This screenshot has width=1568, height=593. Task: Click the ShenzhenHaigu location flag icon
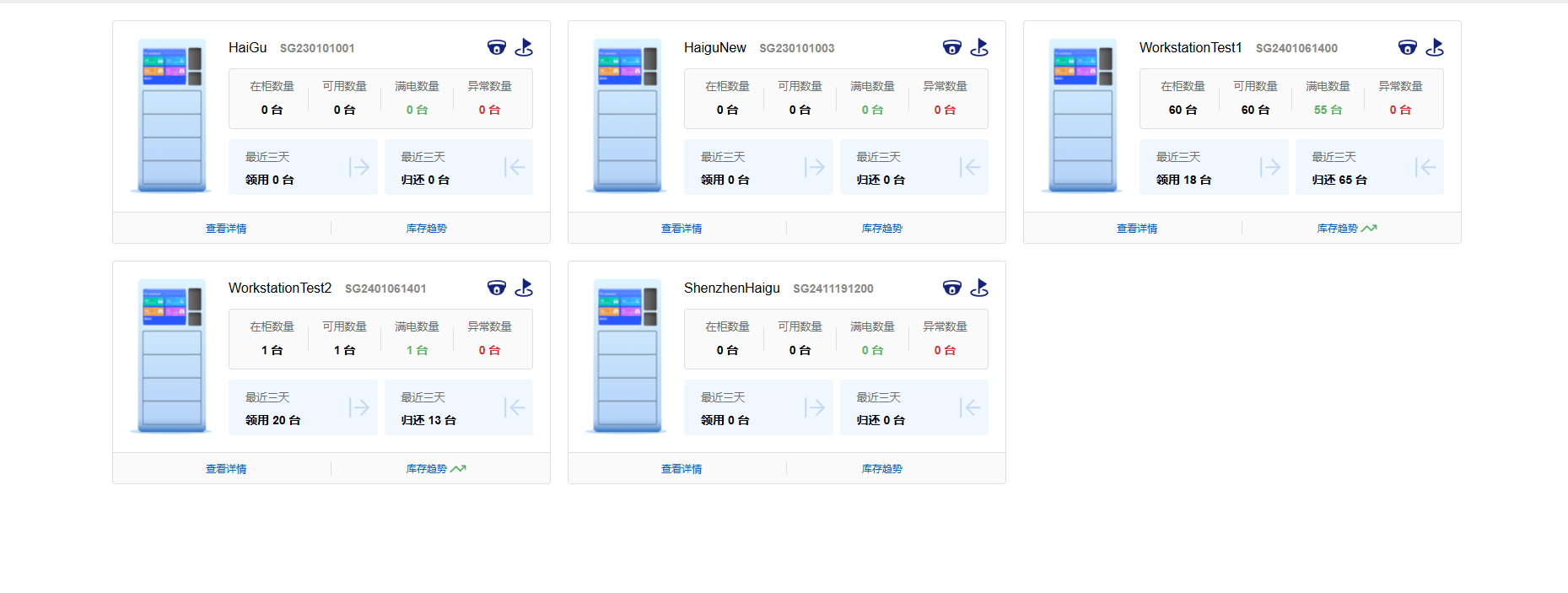click(x=979, y=288)
